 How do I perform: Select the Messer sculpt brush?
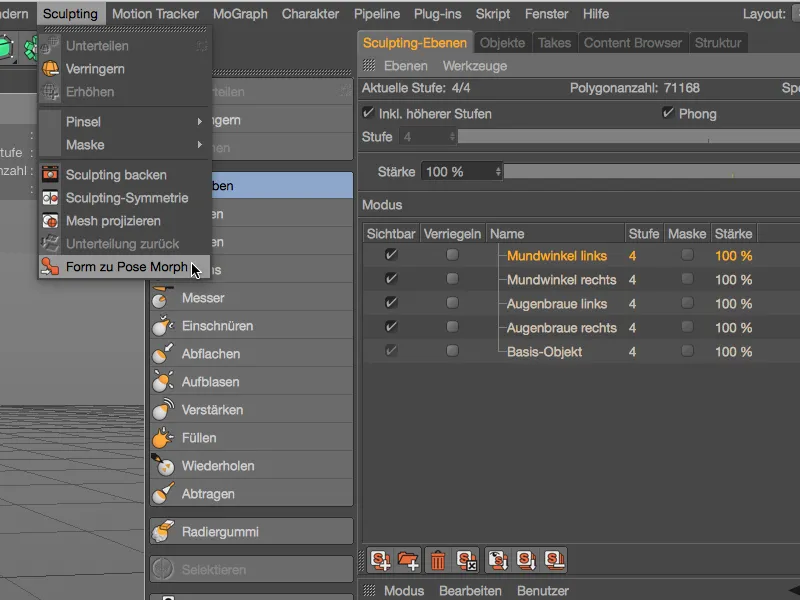click(252, 298)
